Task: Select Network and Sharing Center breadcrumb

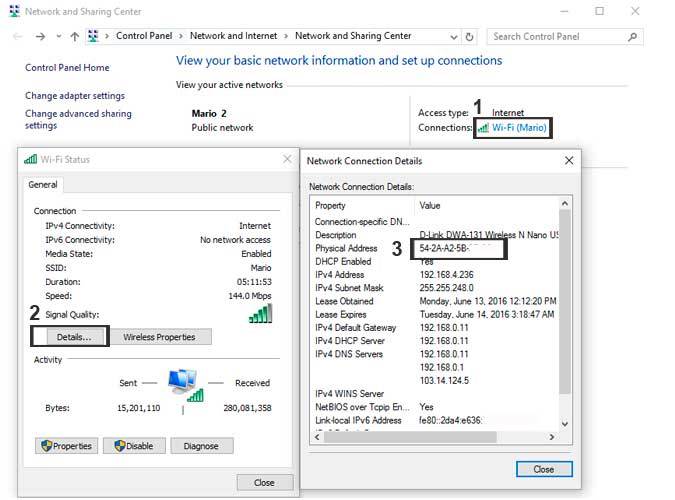Action: coord(353,36)
